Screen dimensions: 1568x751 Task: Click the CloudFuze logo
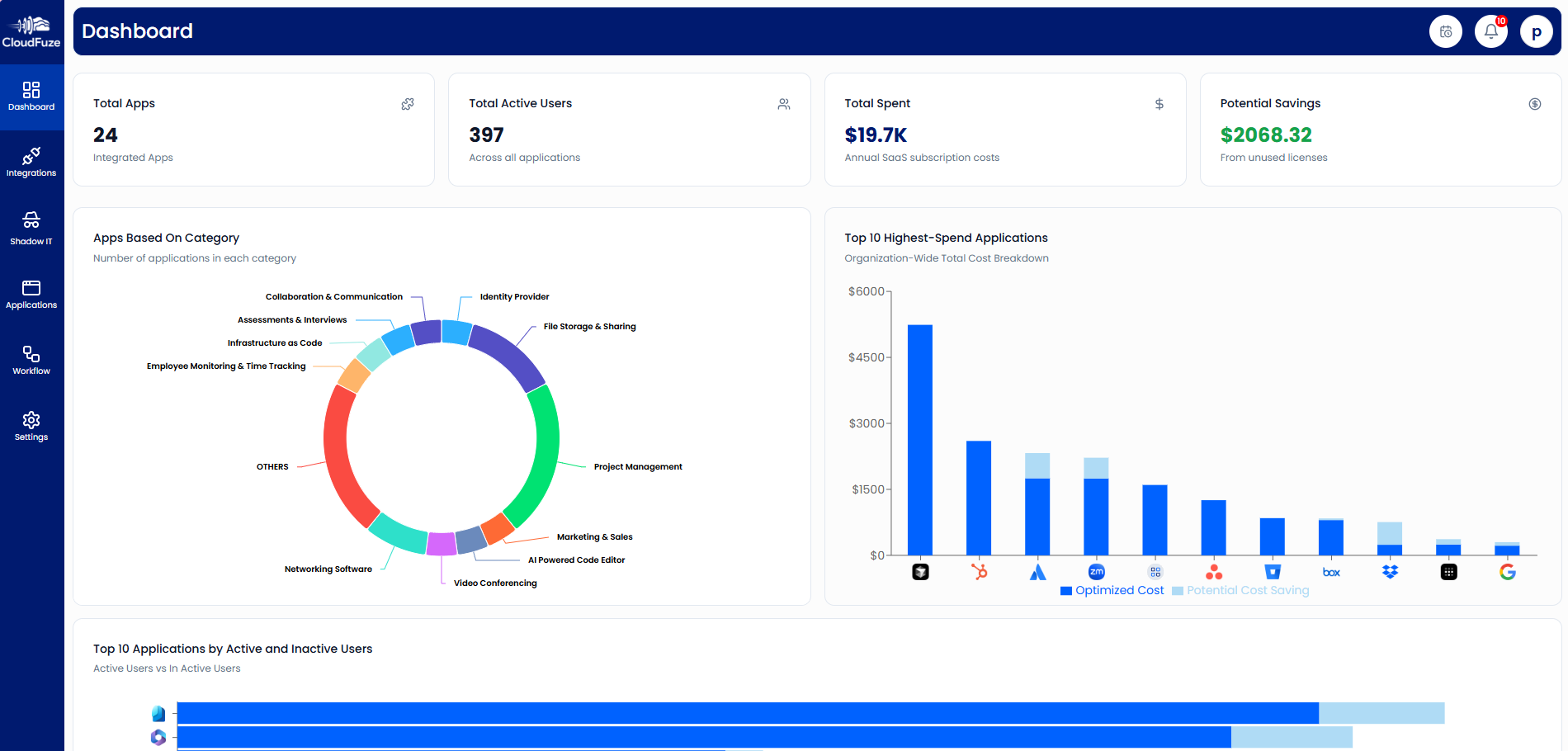[31, 31]
